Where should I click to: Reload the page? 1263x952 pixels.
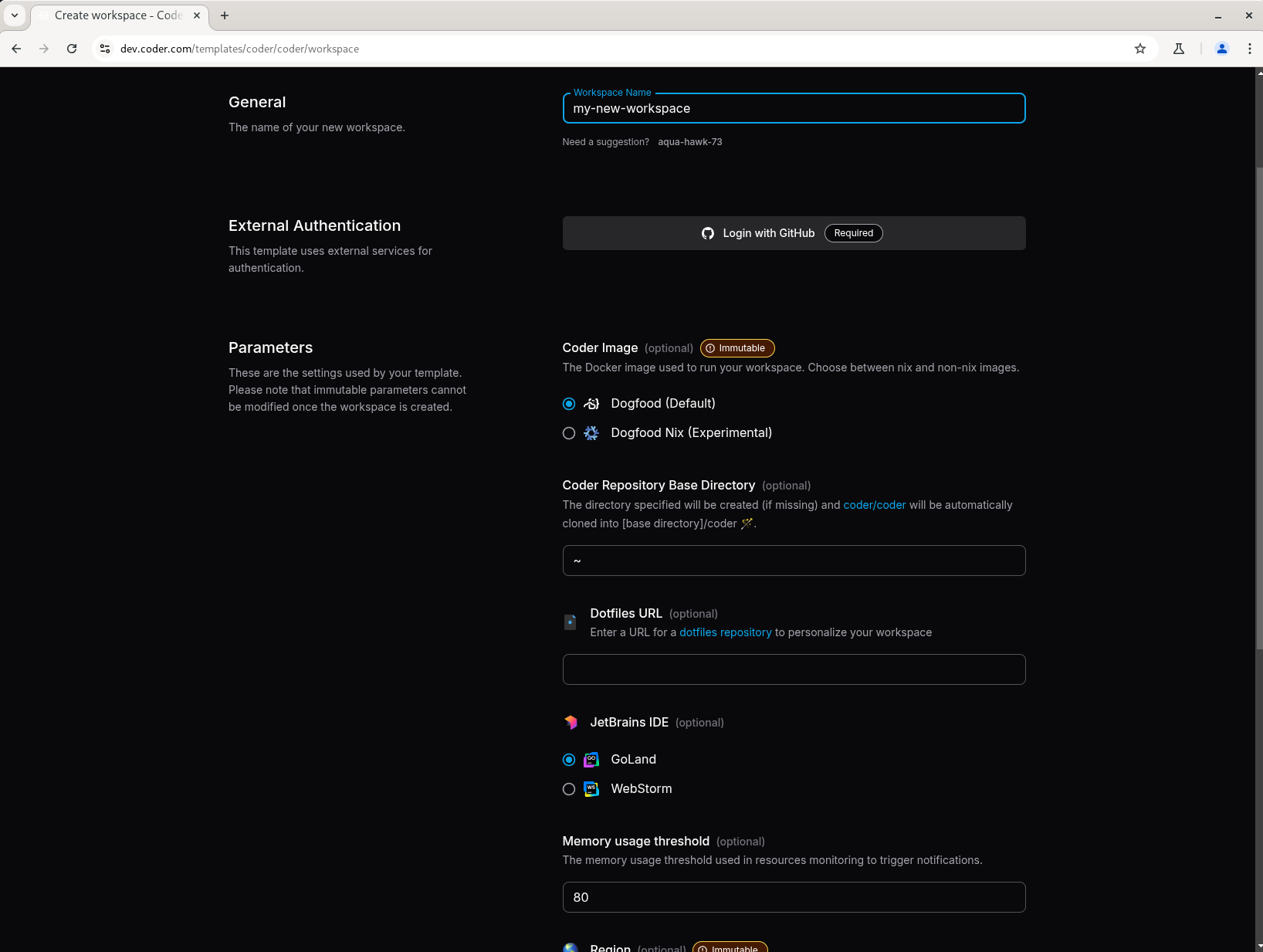(72, 49)
